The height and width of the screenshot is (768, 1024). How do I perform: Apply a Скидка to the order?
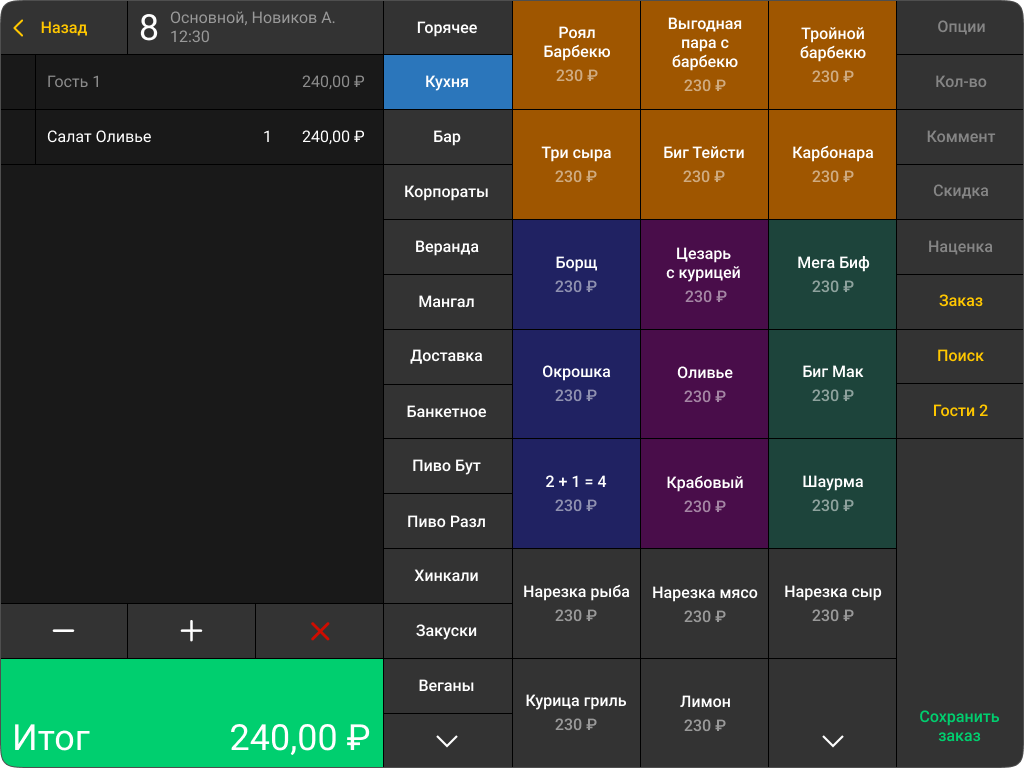(x=959, y=192)
